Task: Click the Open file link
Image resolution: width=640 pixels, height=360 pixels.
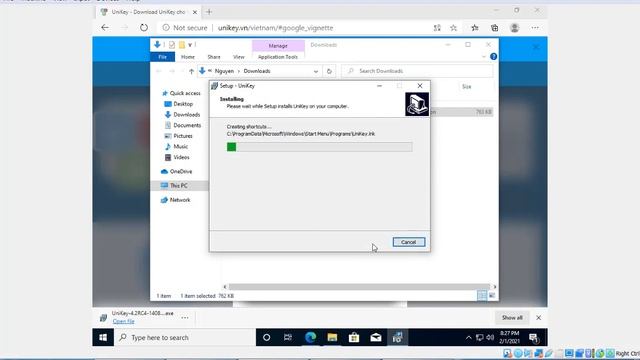Action: click(x=123, y=322)
